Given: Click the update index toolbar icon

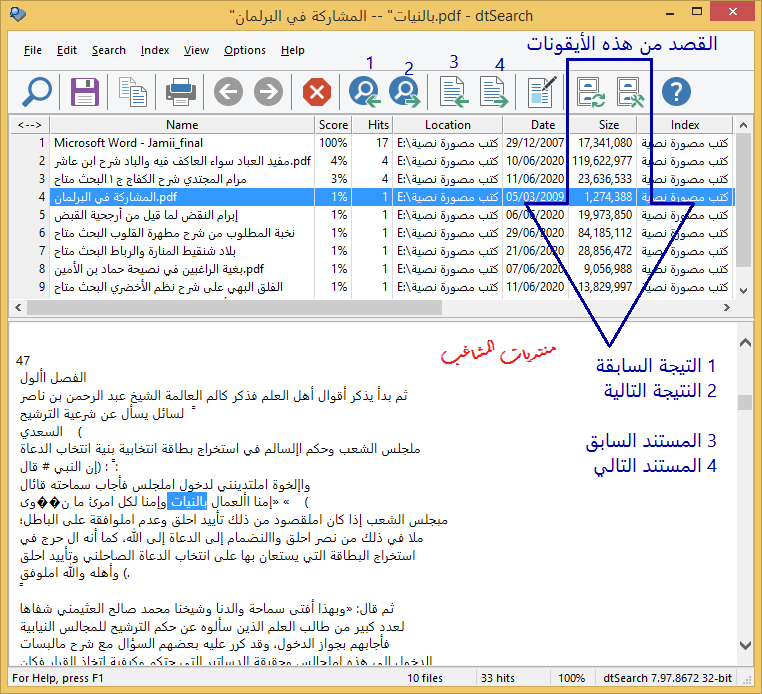Looking at the screenshot, I should (x=590, y=93).
